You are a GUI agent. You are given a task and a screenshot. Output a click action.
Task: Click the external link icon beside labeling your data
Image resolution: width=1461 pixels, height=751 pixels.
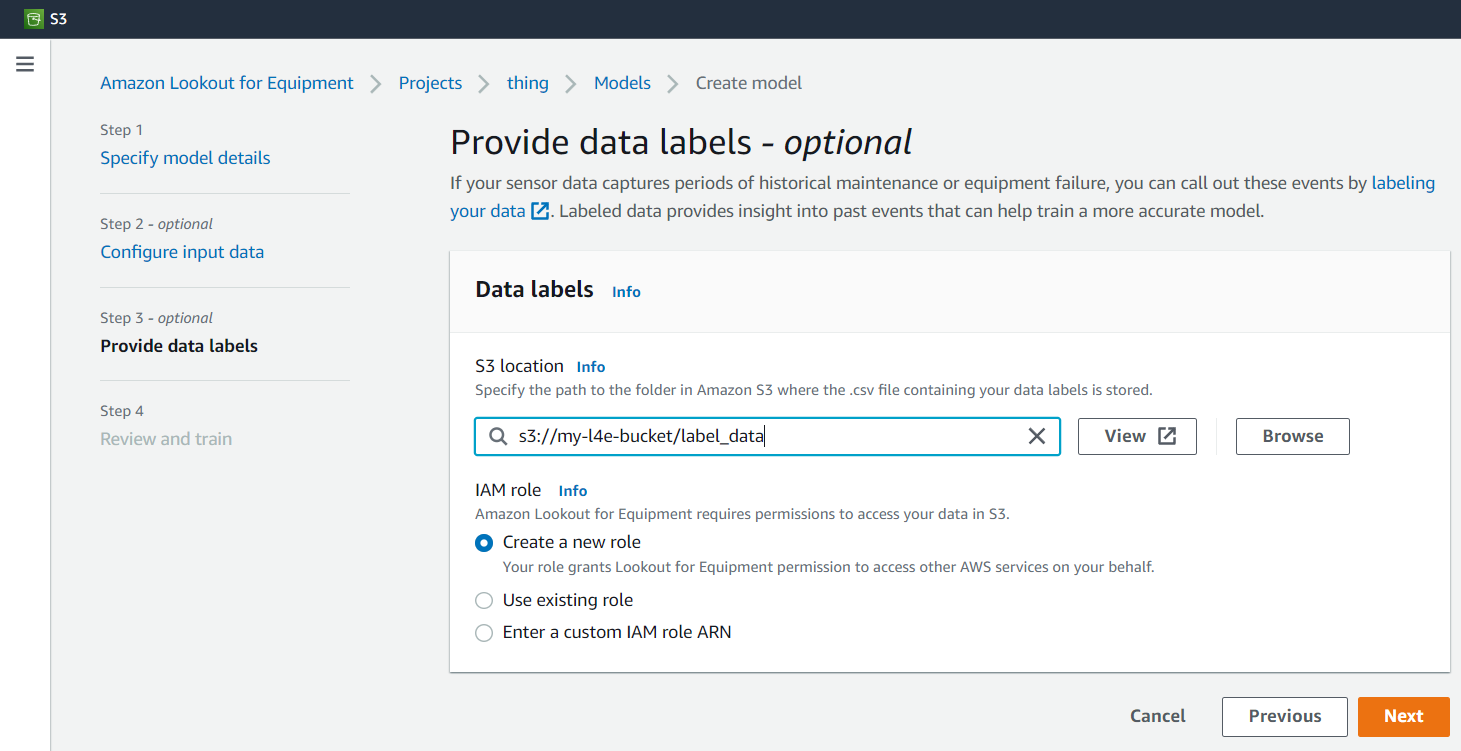pyautogui.click(x=540, y=211)
